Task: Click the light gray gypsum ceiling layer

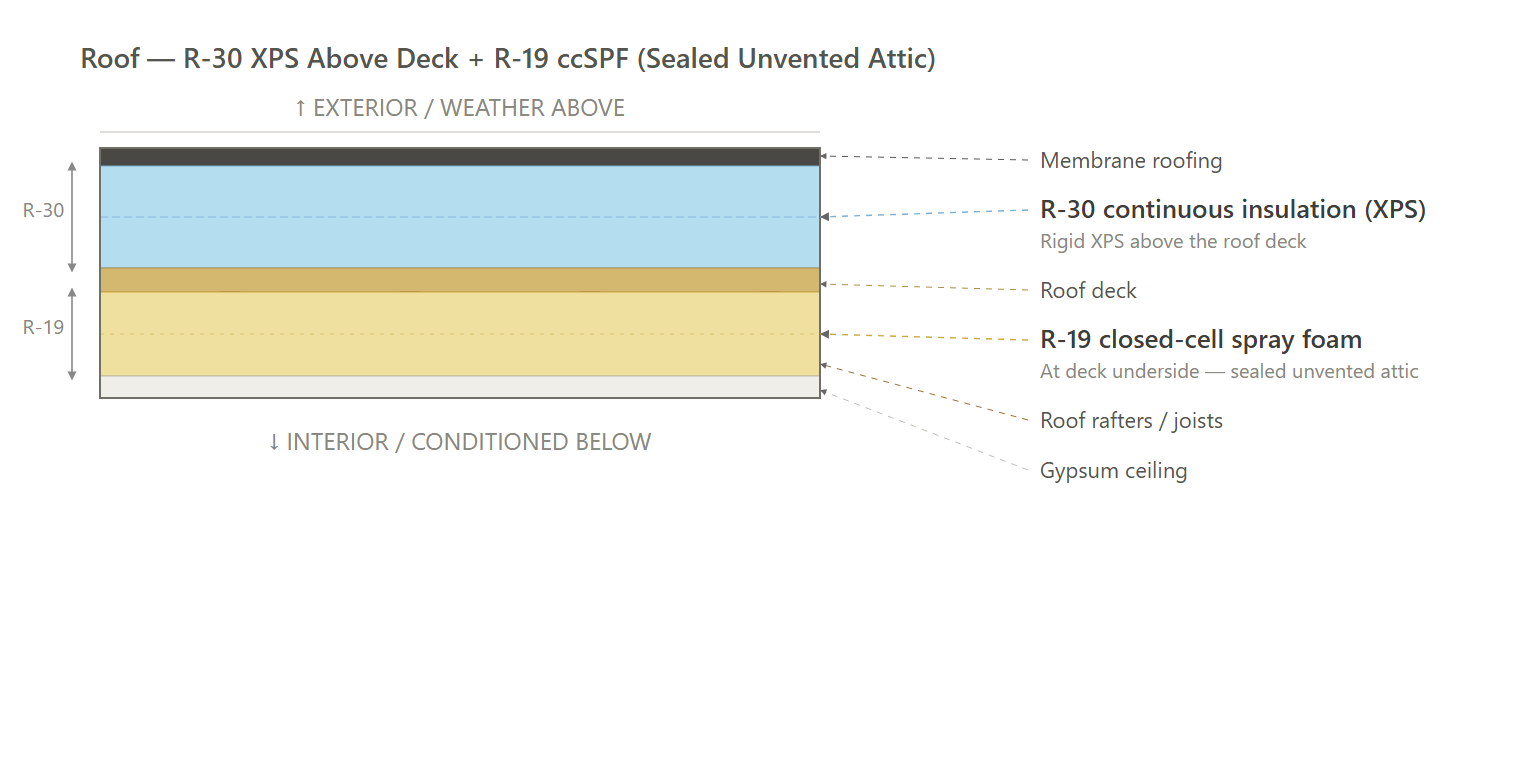Action: pyautogui.click(x=460, y=386)
